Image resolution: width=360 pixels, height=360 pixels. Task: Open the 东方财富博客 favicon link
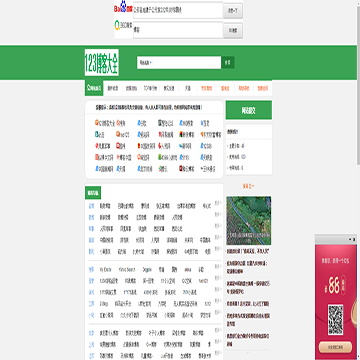(x=211, y=135)
